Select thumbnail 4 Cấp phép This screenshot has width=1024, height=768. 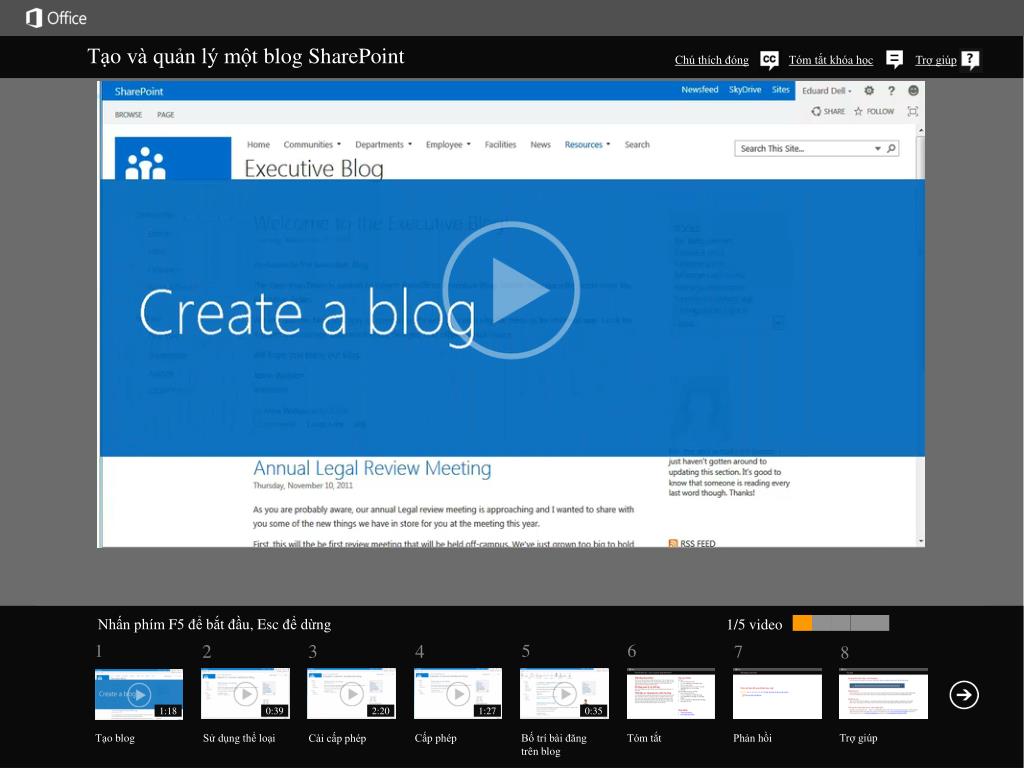point(458,694)
